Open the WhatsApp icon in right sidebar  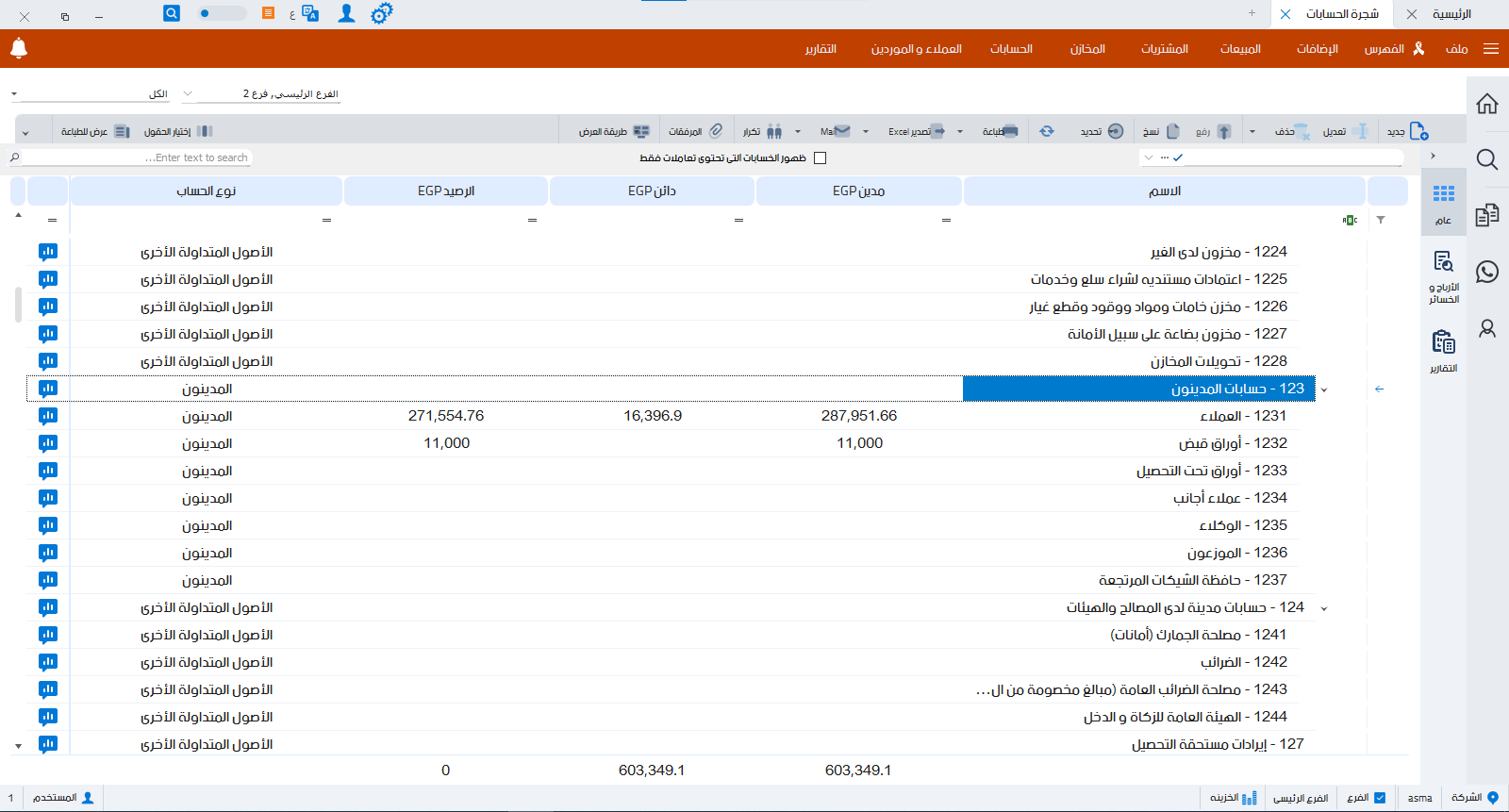click(1487, 272)
